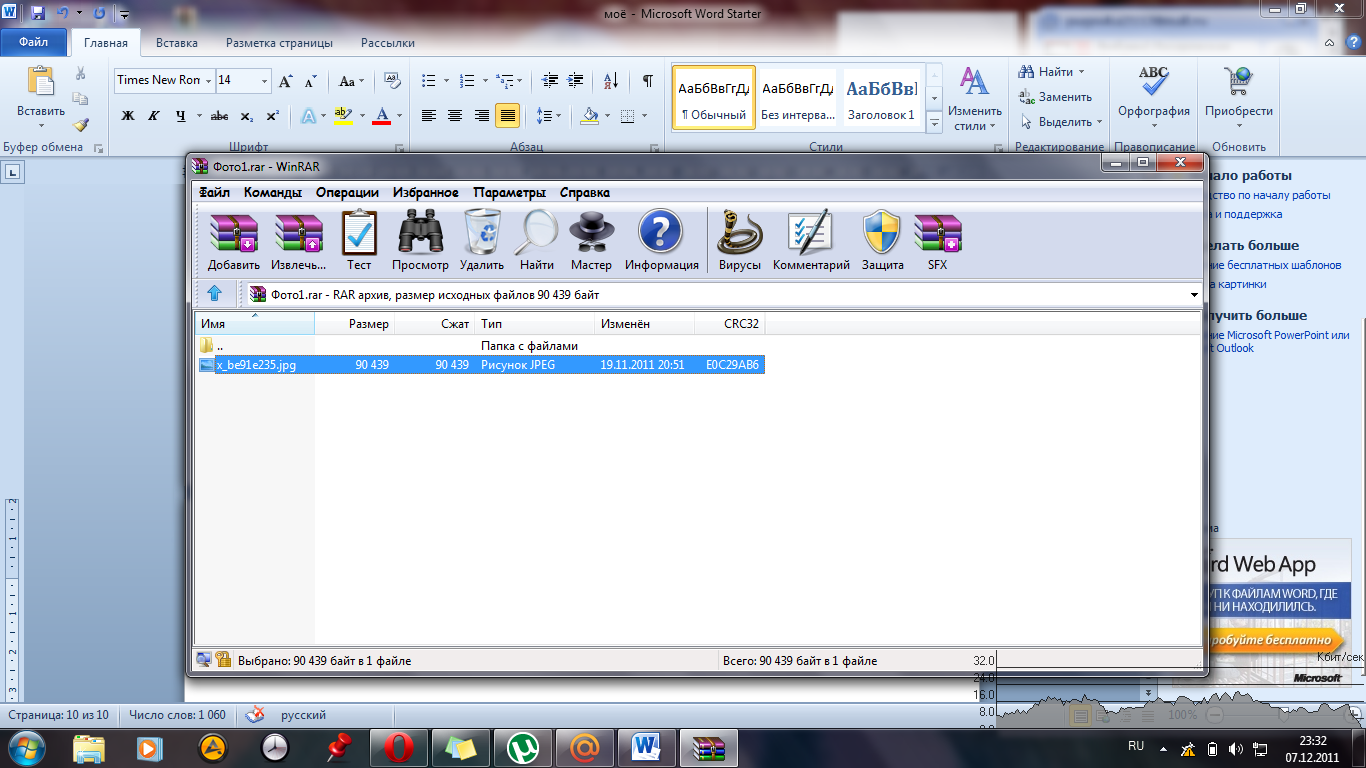Click the Word underline (Ч) button

coord(181,116)
